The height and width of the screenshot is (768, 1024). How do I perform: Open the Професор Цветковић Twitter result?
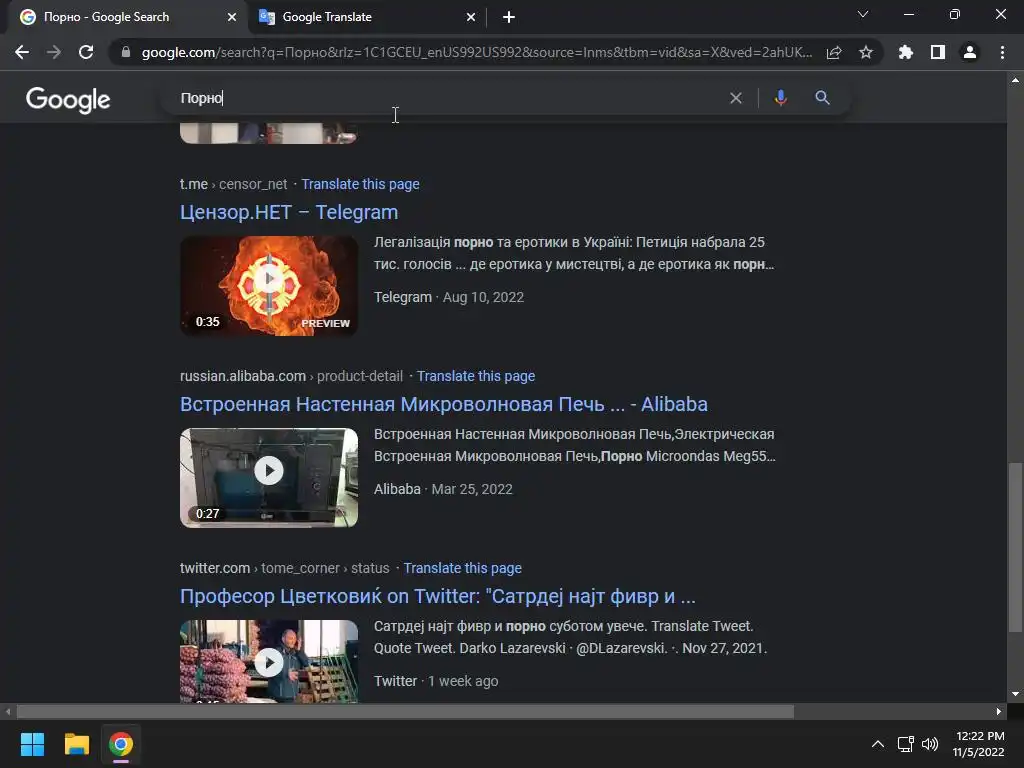point(438,596)
